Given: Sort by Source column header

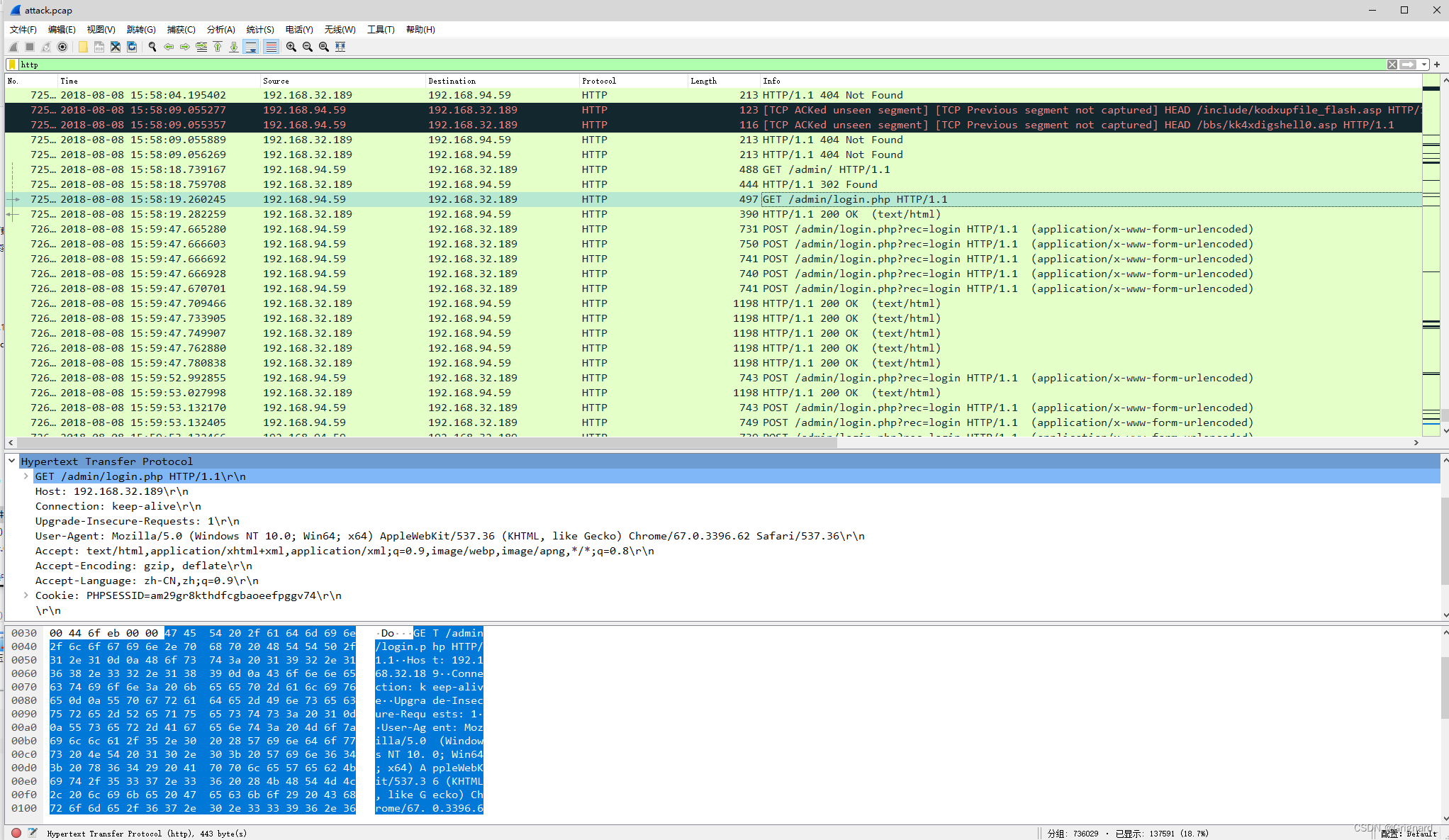Looking at the screenshot, I should click(342, 81).
